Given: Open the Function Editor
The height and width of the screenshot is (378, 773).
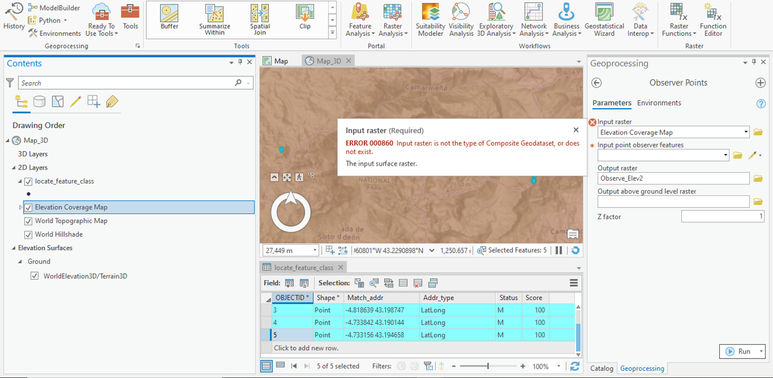Looking at the screenshot, I should coord(713,20).
